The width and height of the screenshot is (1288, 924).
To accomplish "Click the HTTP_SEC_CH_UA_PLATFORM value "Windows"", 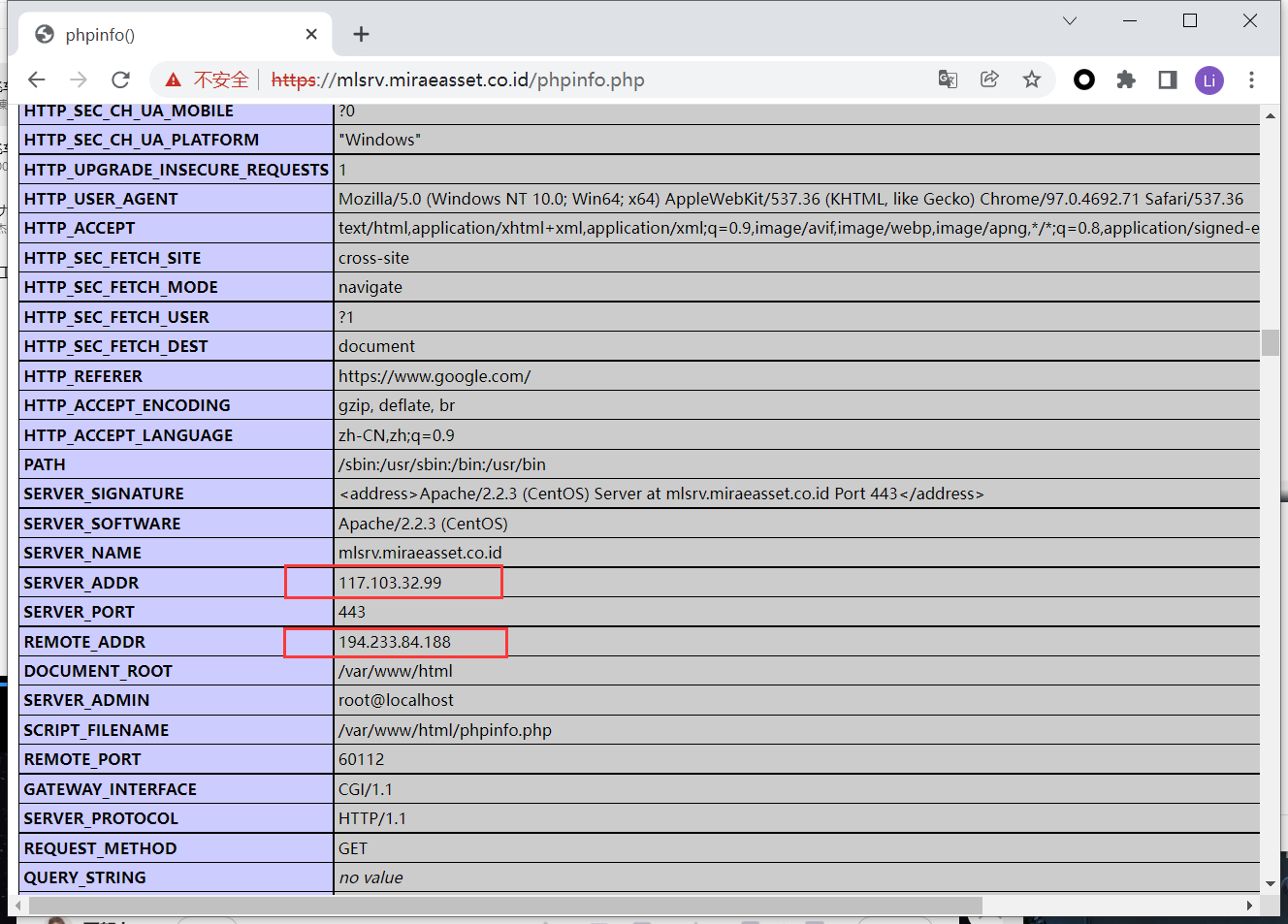I will click(379, 140).
